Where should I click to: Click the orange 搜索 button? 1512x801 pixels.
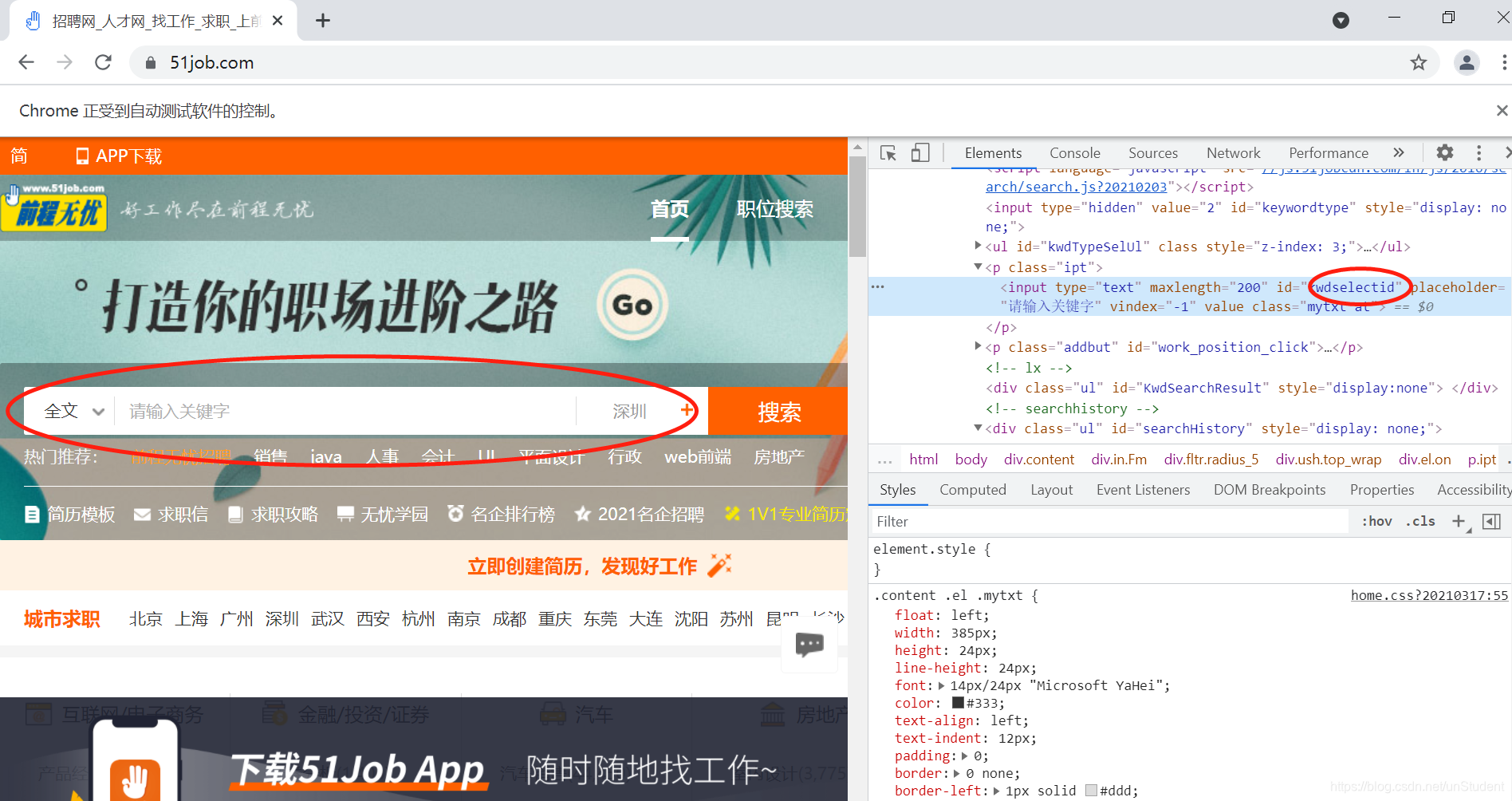click(x=778, y=412)
